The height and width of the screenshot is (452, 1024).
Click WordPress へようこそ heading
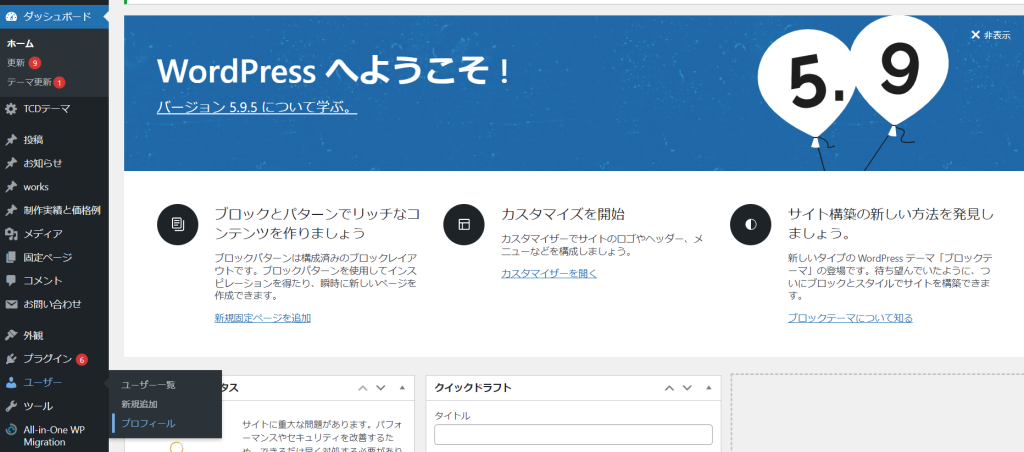tap(333, 71)
